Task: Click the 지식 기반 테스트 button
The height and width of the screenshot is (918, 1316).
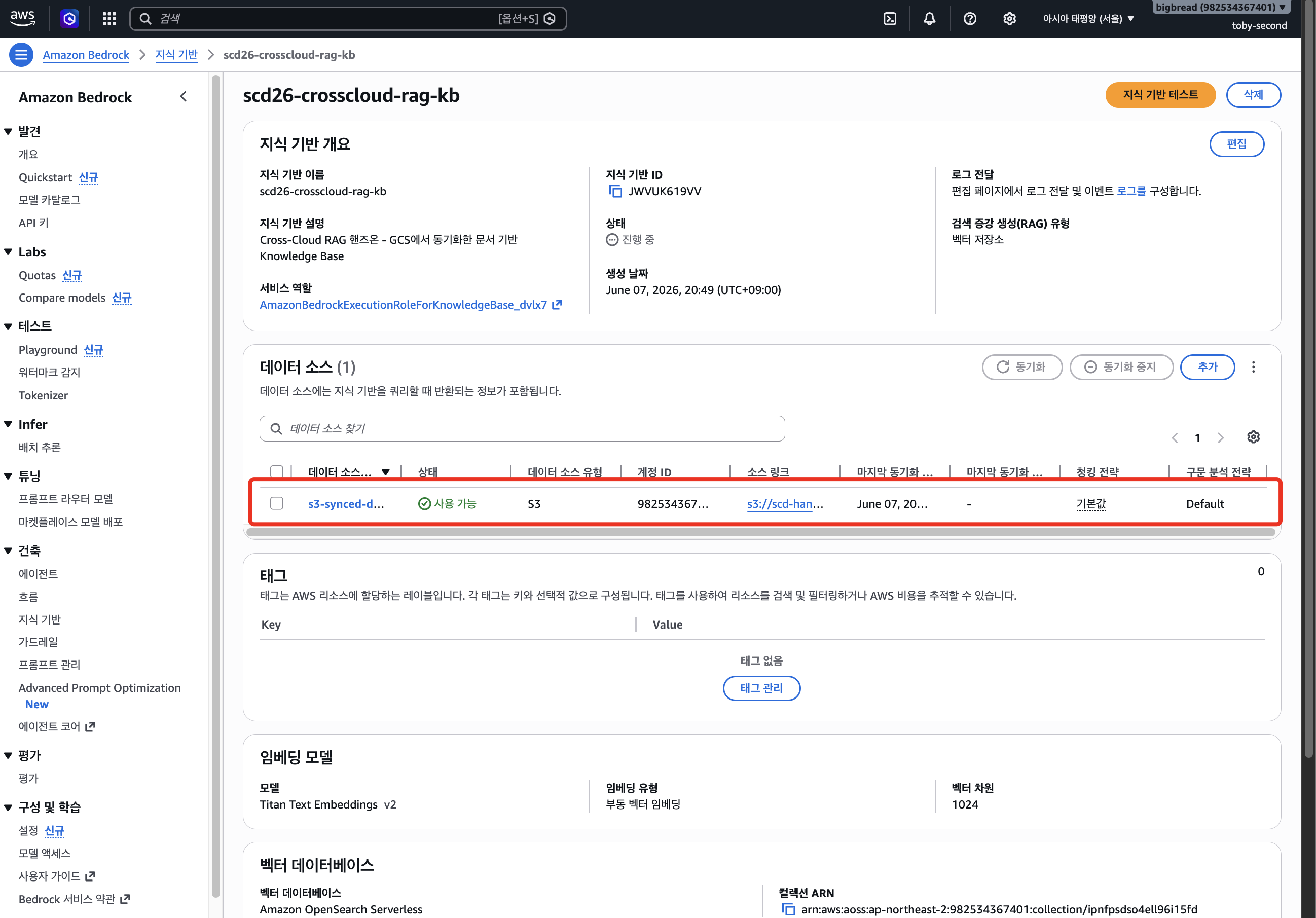Action: 1160,95
